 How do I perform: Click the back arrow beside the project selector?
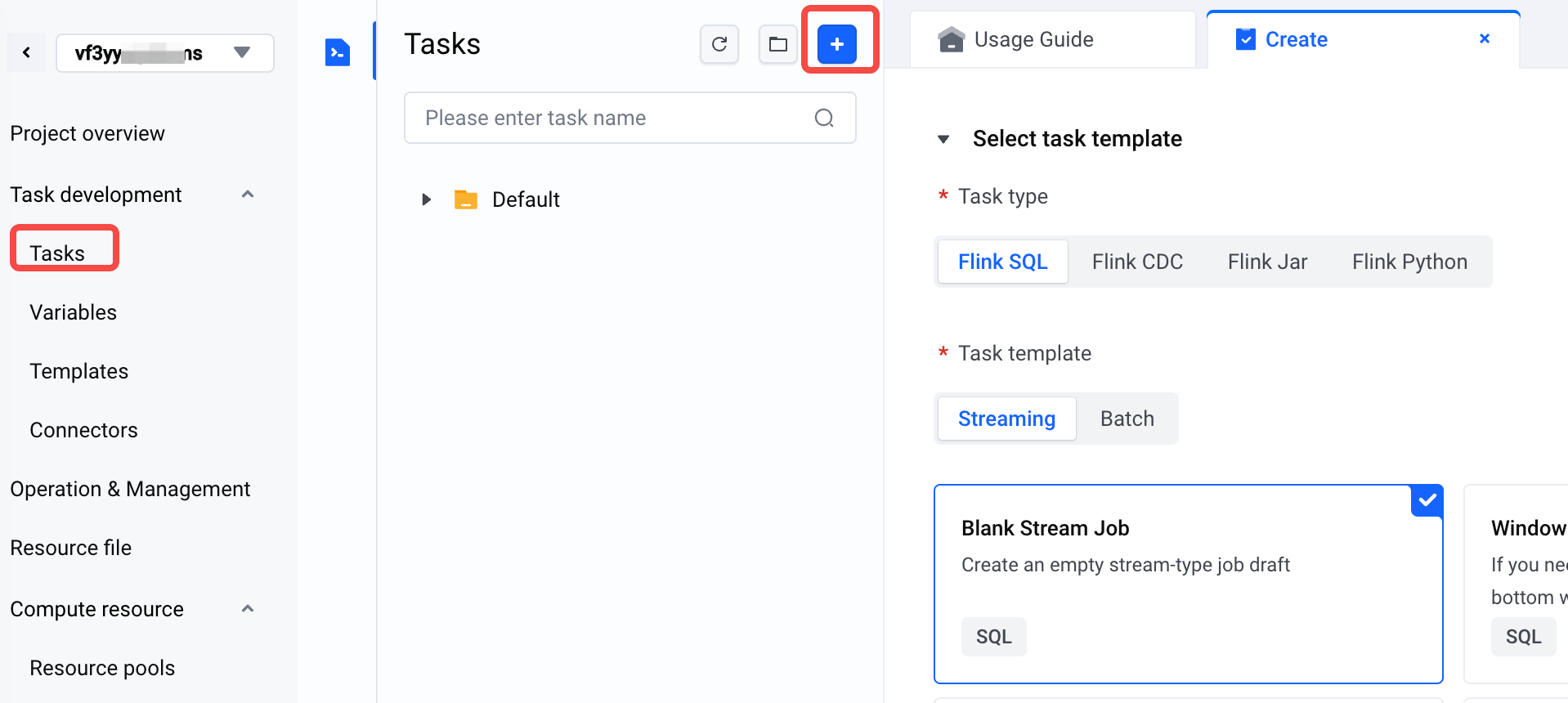pyautogui.click(x=27, y=53)
